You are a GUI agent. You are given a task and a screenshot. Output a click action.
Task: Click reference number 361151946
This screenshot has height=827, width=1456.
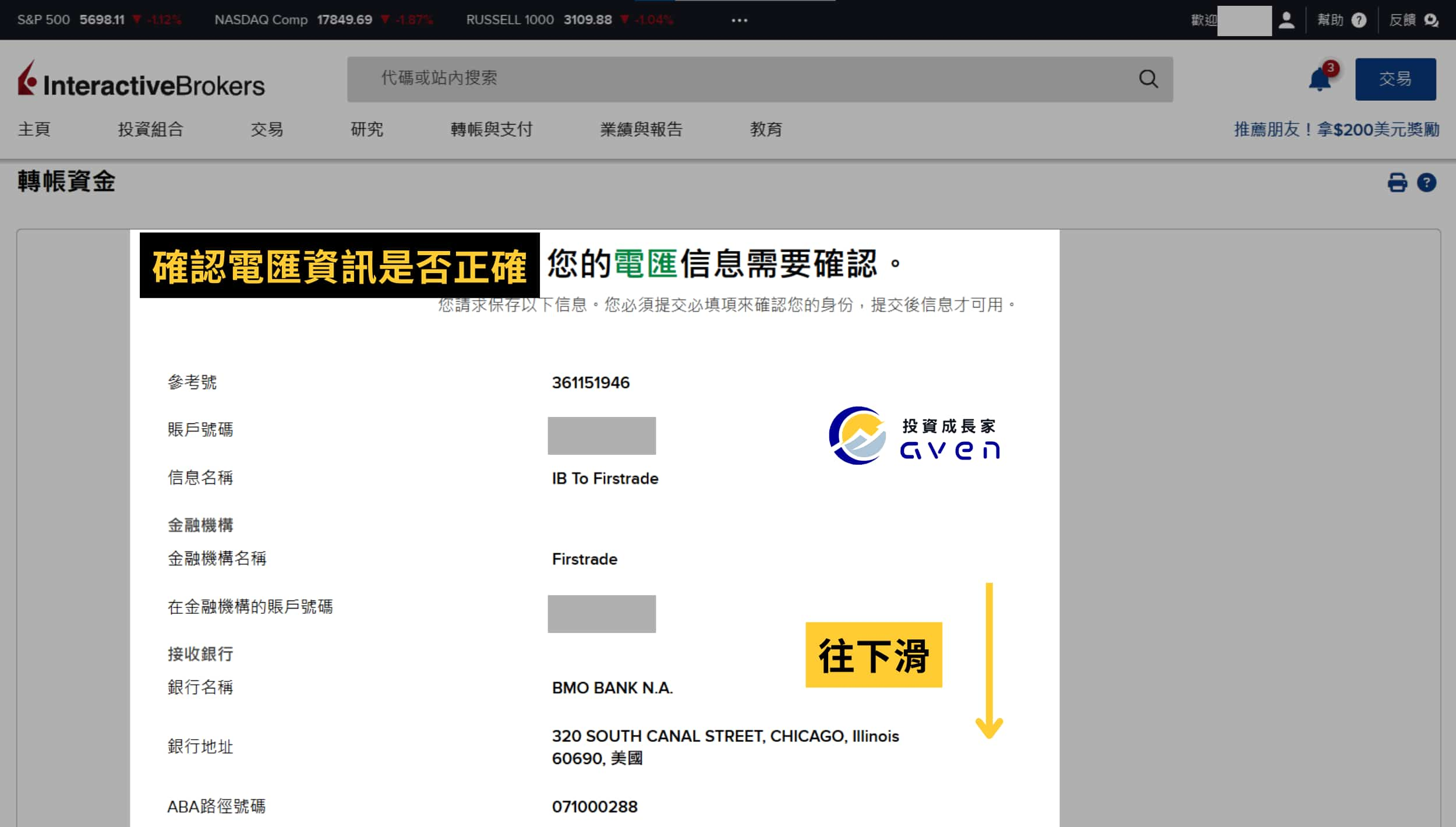click(591, 383)
